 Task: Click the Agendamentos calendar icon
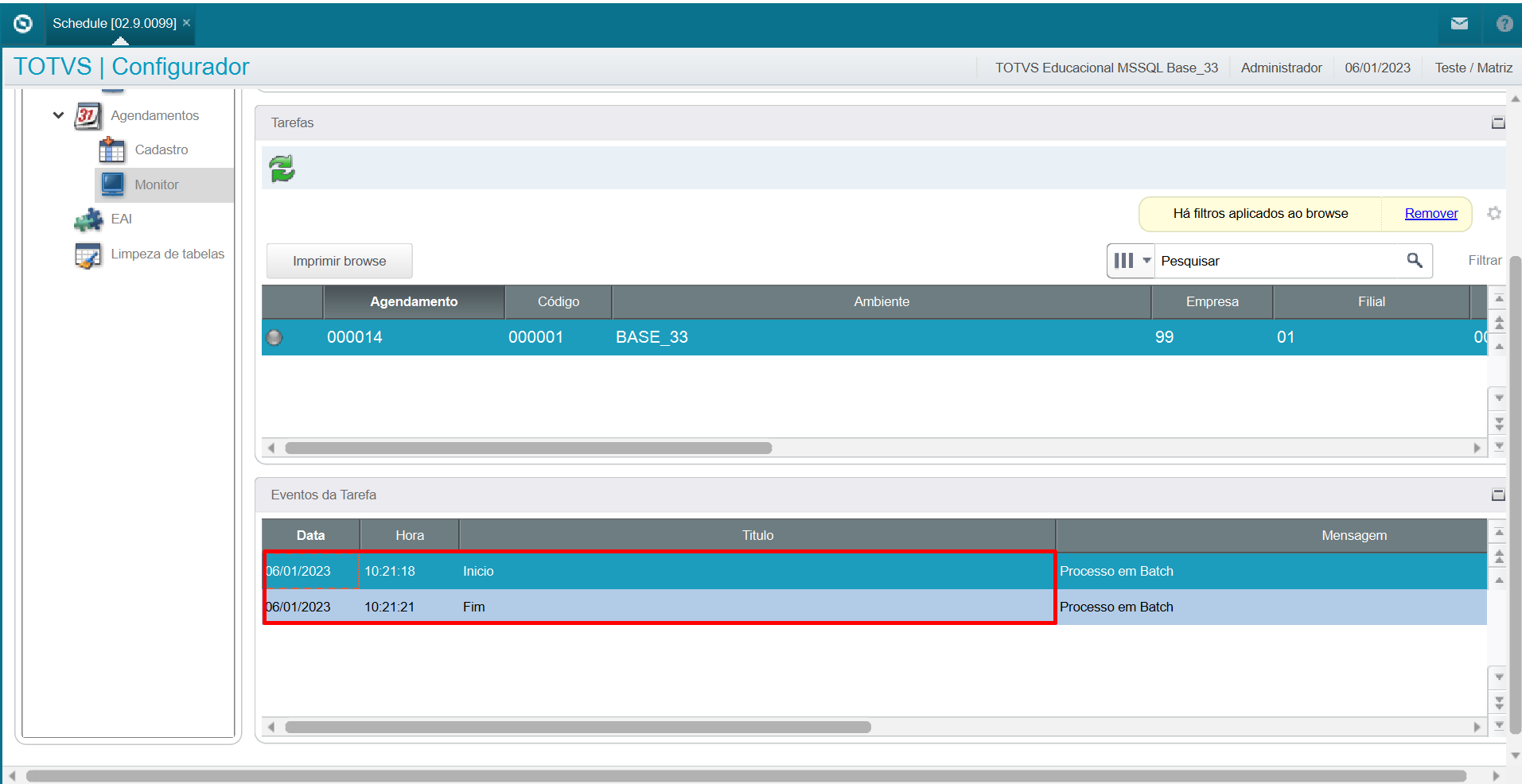tap(88, 116)
